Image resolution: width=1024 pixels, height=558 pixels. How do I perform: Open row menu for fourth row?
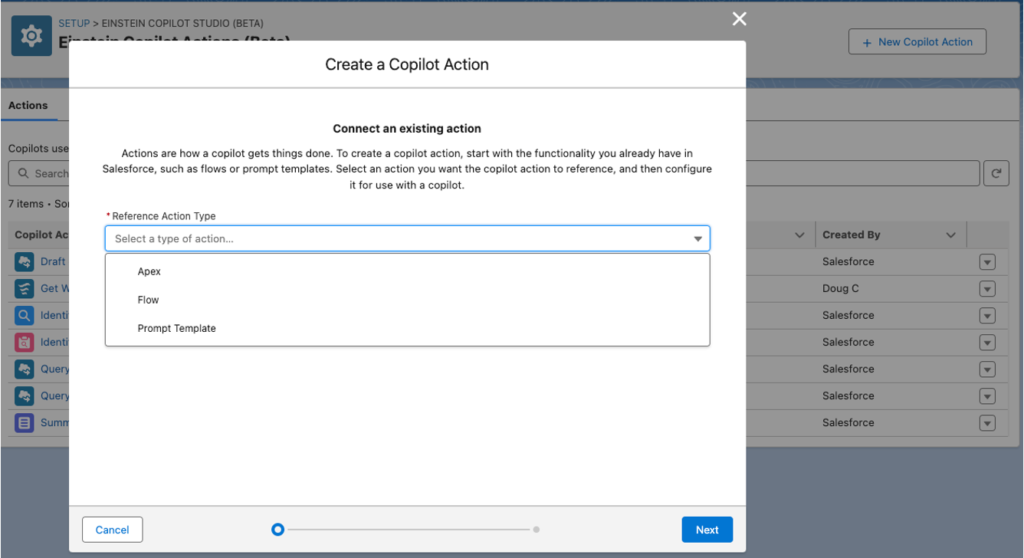[987, 342]
